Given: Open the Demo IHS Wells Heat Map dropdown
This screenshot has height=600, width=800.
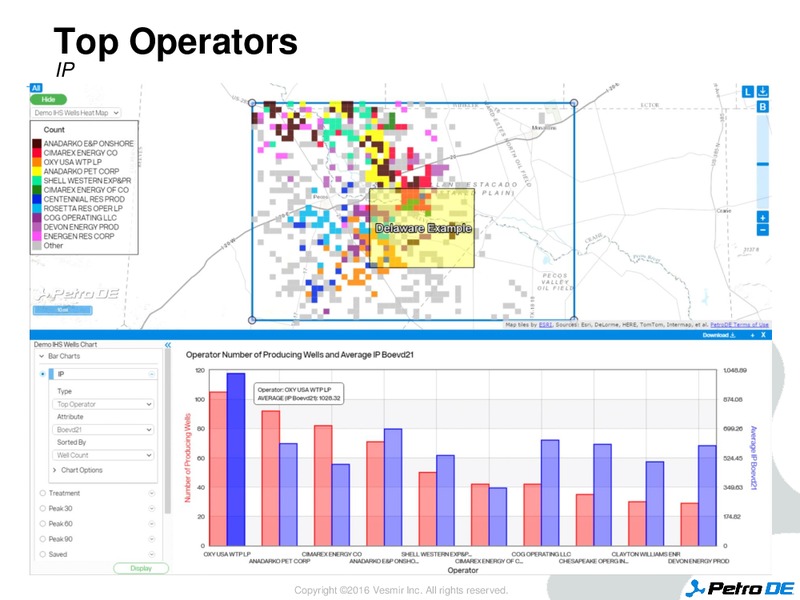Looking at the screenshot, I should [x=76, y=113].
